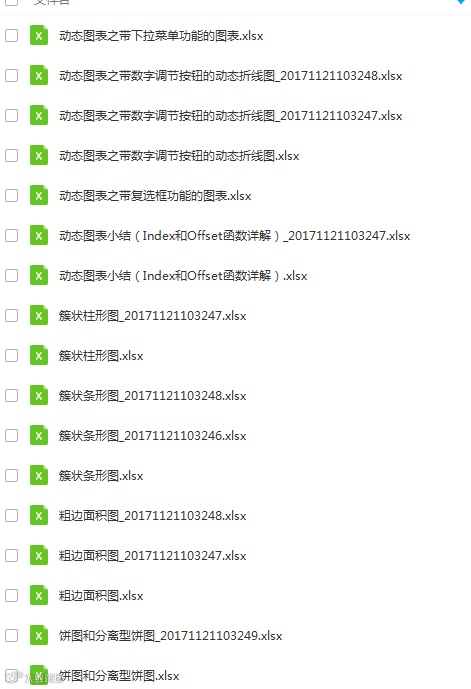Screen dimensions: 471x689
Task: Click Excel icon of 簇状柱形图_20171121103247.xlsx
Action: coord(39,315)
